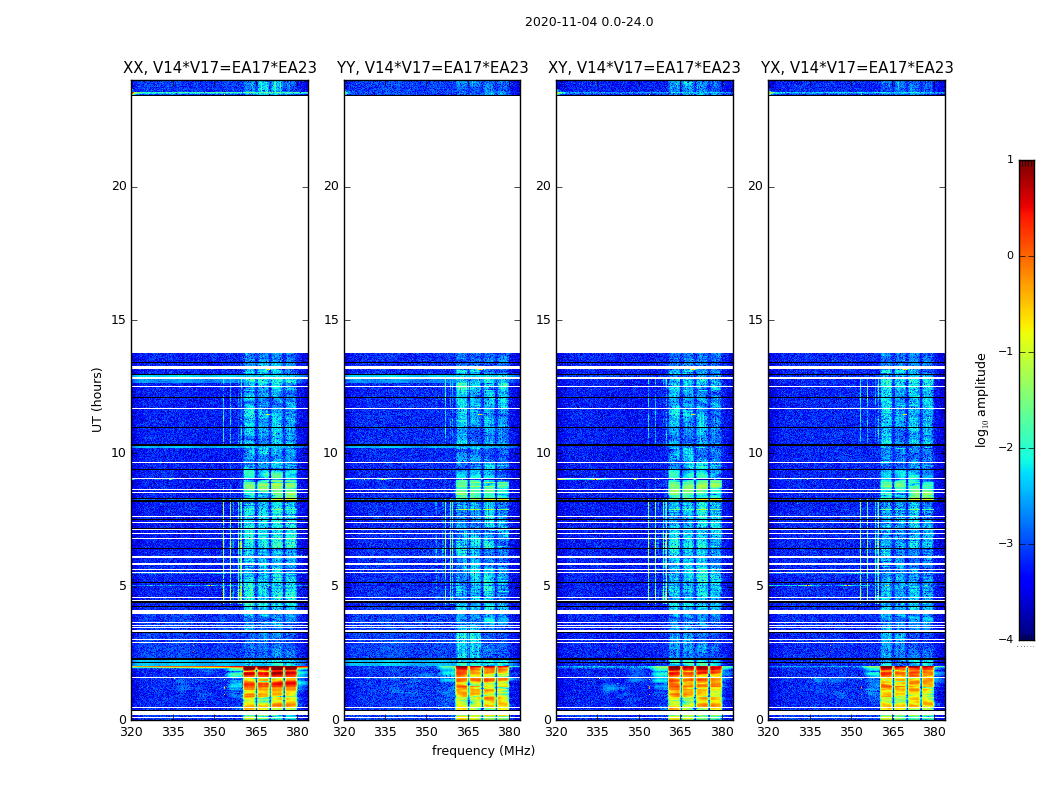Viewport: 1050px width, 800px height.
Task: Click the 10 hour tick on YY y-axis
Action: pos(331,453)
